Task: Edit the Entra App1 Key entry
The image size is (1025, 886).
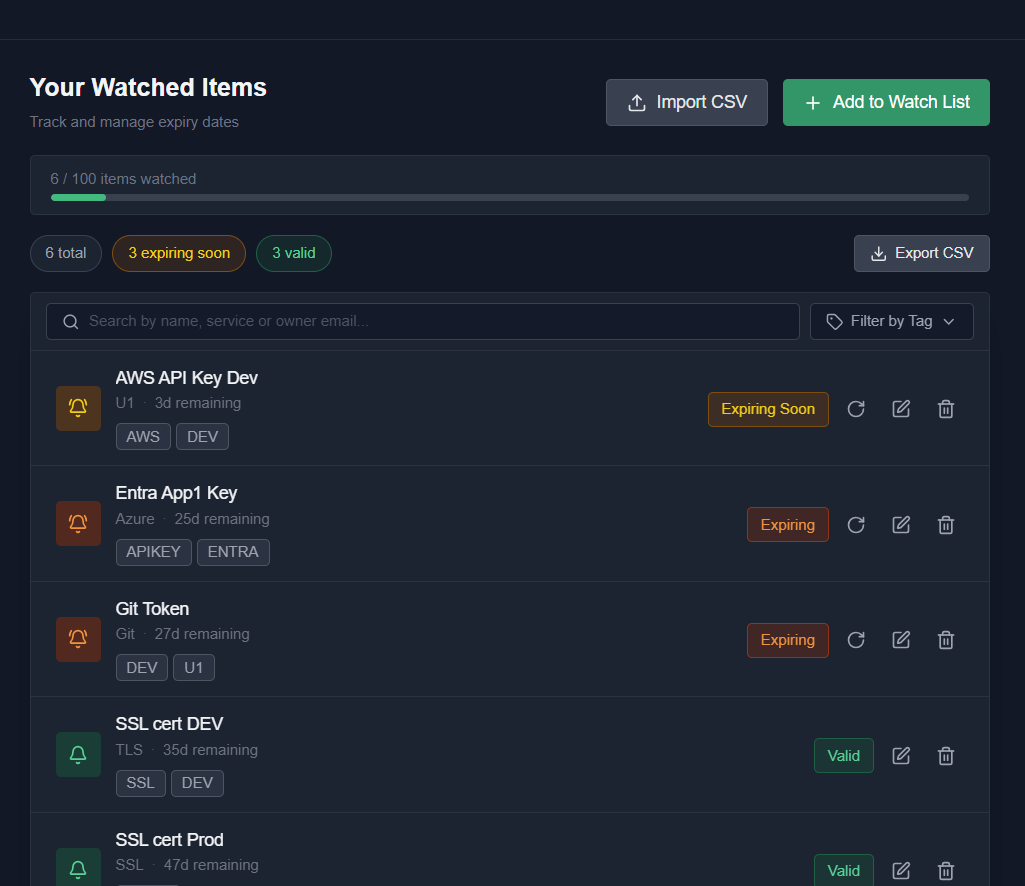Action: pos(900,524)
